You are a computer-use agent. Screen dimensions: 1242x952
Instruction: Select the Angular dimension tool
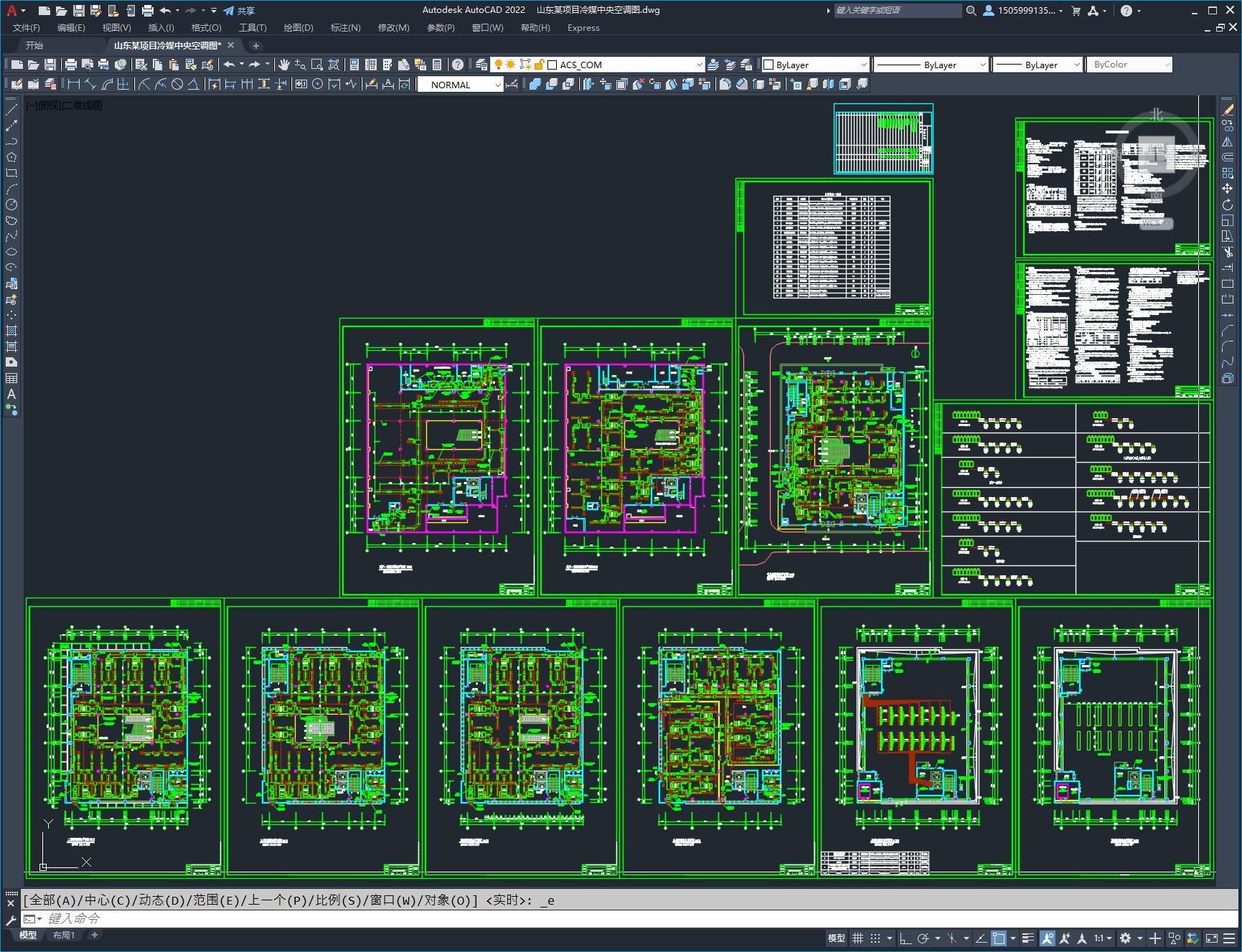tap(194, 84)
